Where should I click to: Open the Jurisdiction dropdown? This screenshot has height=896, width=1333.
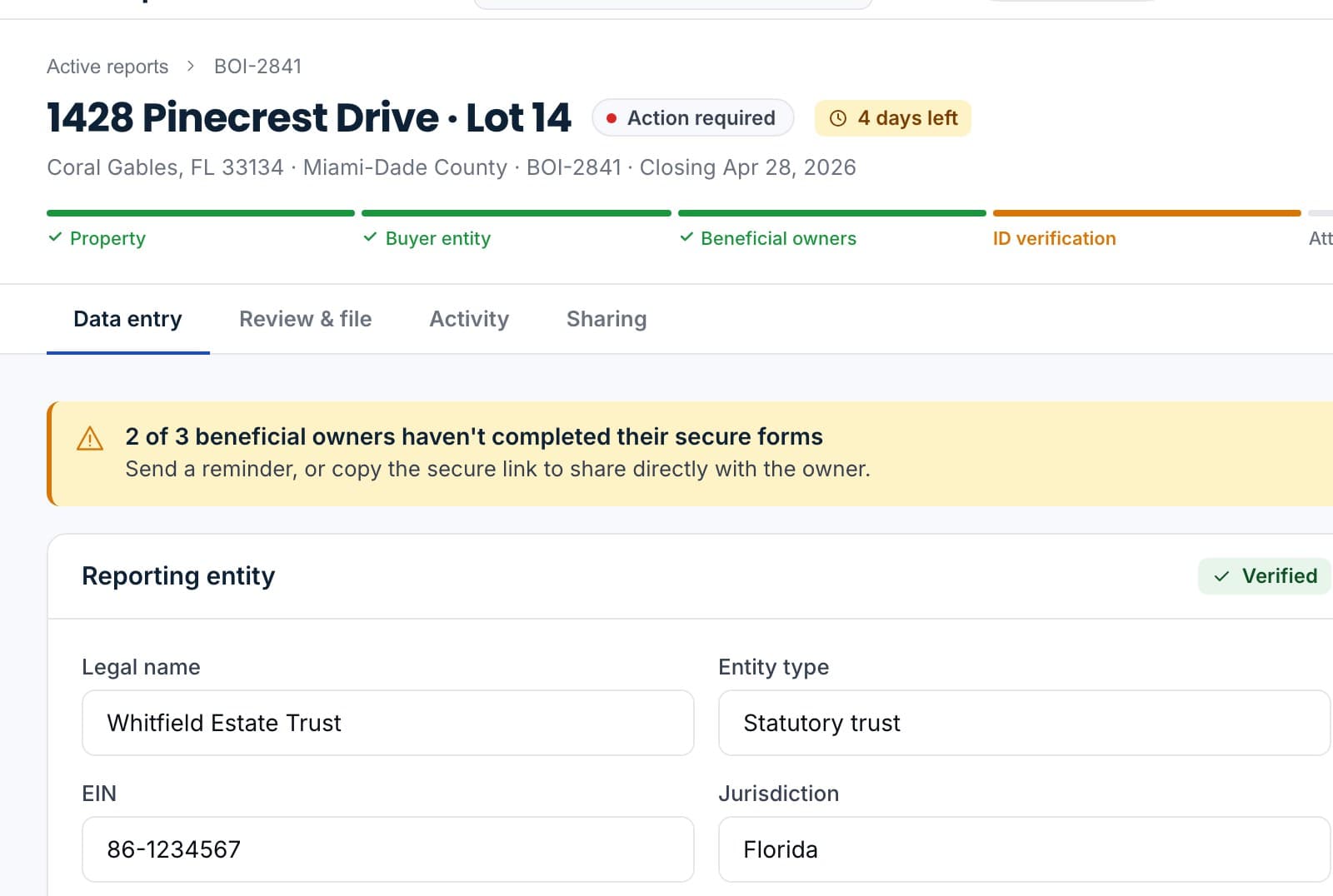(x=1024, y=849)
